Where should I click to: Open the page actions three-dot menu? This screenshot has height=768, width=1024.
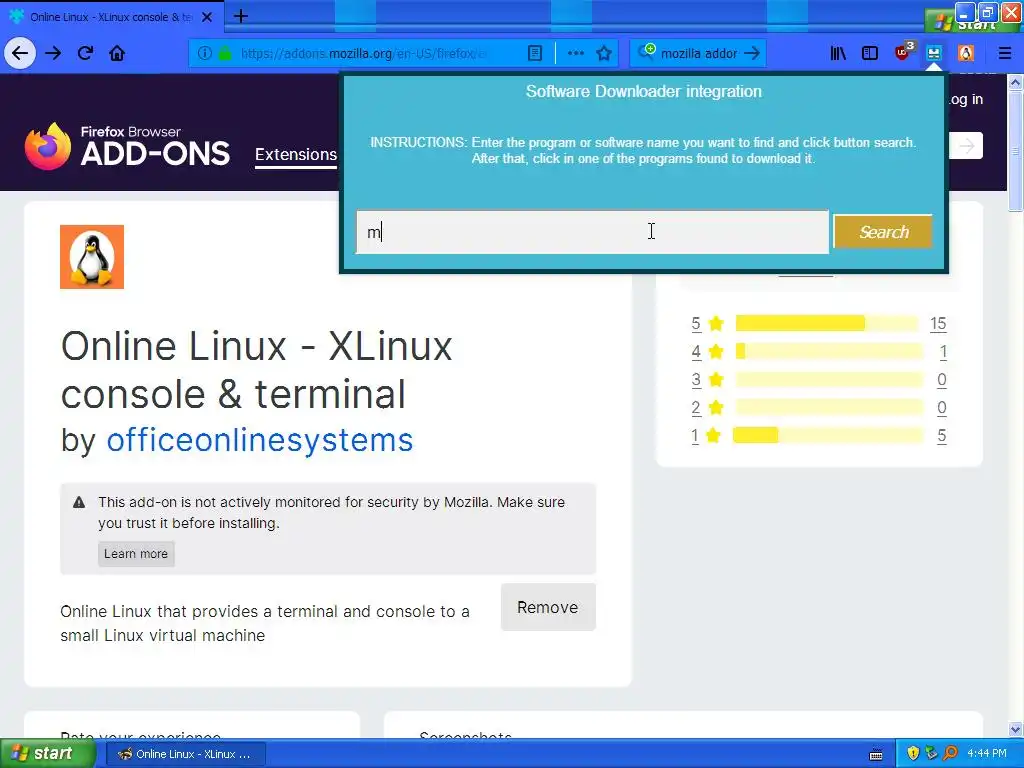pyautogui.click(x=576, y=53)
